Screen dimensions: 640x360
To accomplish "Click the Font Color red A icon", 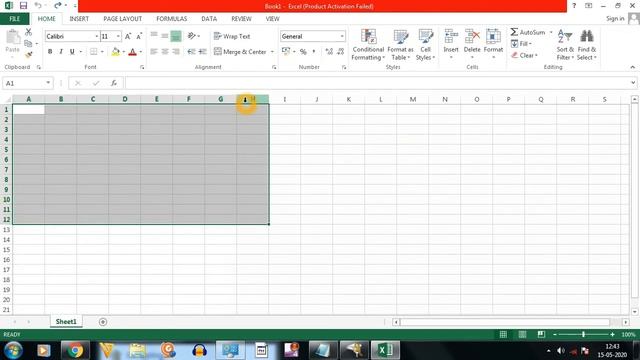I will pos(132,52).
